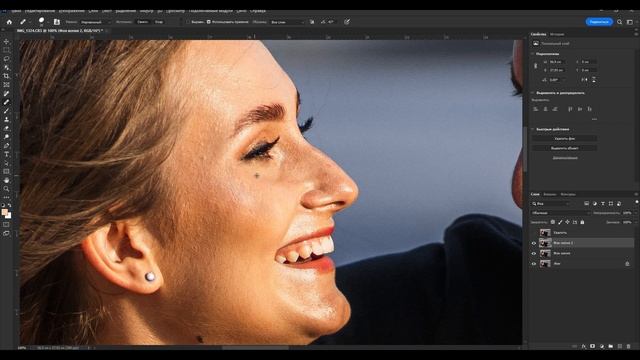Hide the bottom 'Фон' layer
Screen dimensions: 640x360
533,264
